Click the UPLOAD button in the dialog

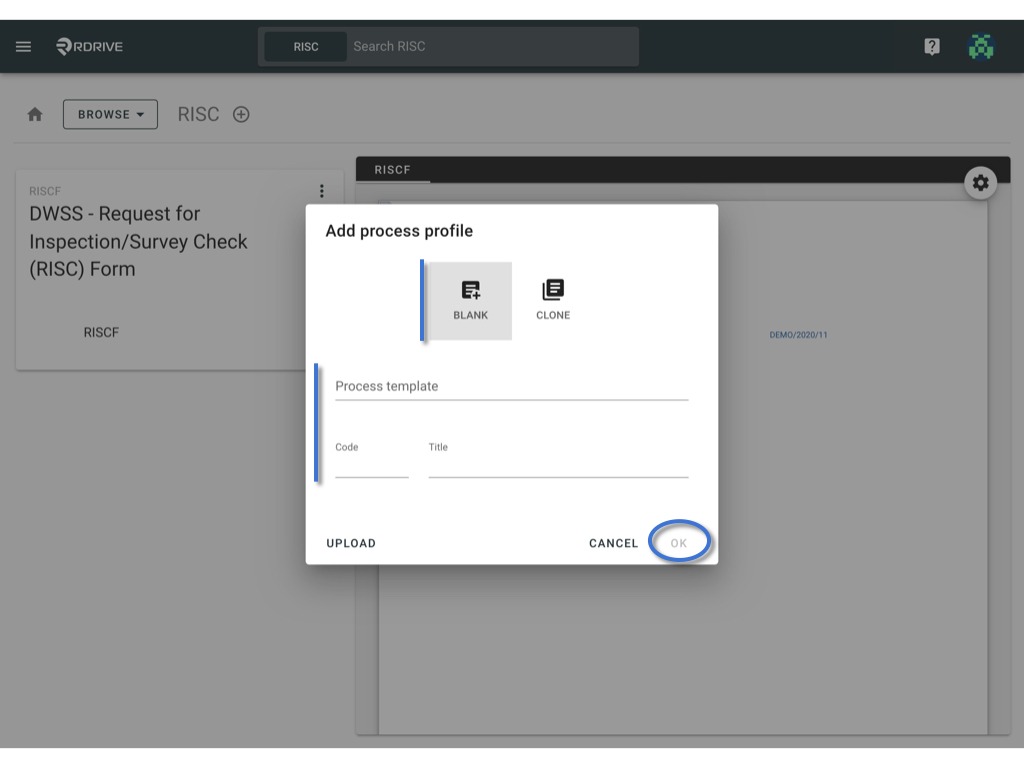tap(351, 543)
